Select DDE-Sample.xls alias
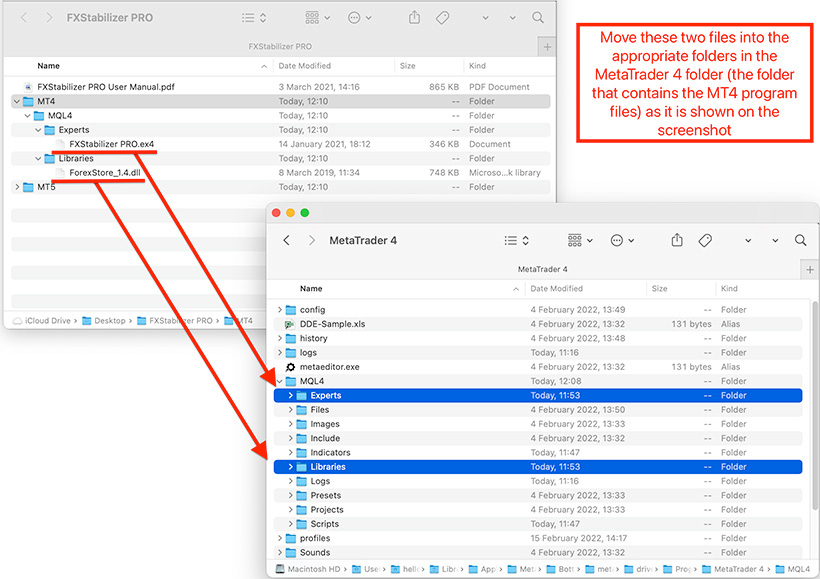This screenshot has width=820, height=579. (538, 324)
